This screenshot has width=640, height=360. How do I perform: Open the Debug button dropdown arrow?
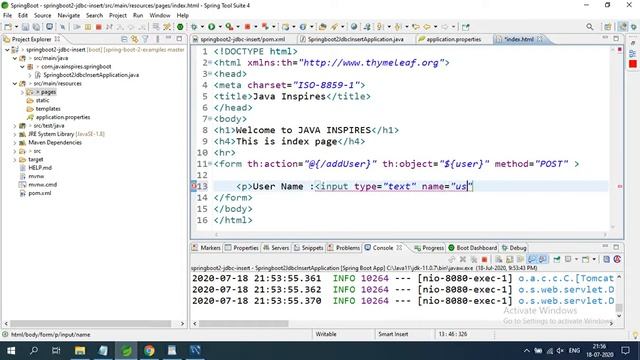point(202,27)
